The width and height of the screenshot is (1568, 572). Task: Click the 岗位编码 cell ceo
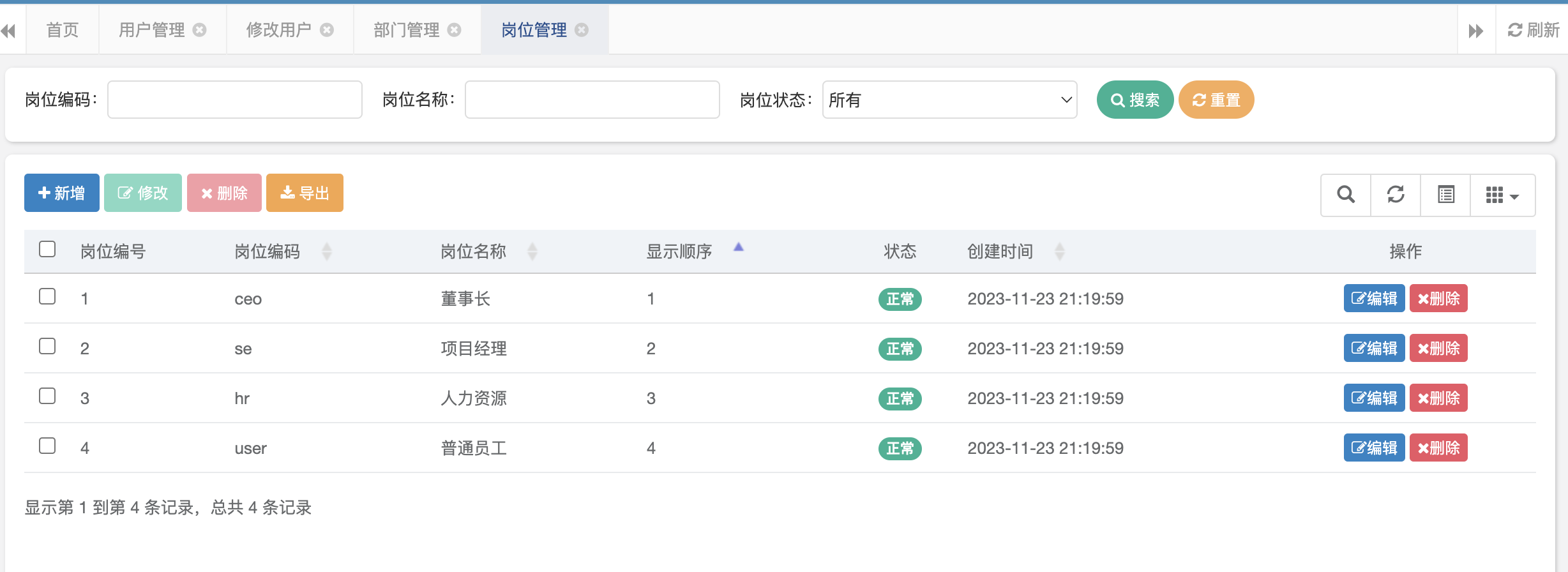(x=248, y=299)
